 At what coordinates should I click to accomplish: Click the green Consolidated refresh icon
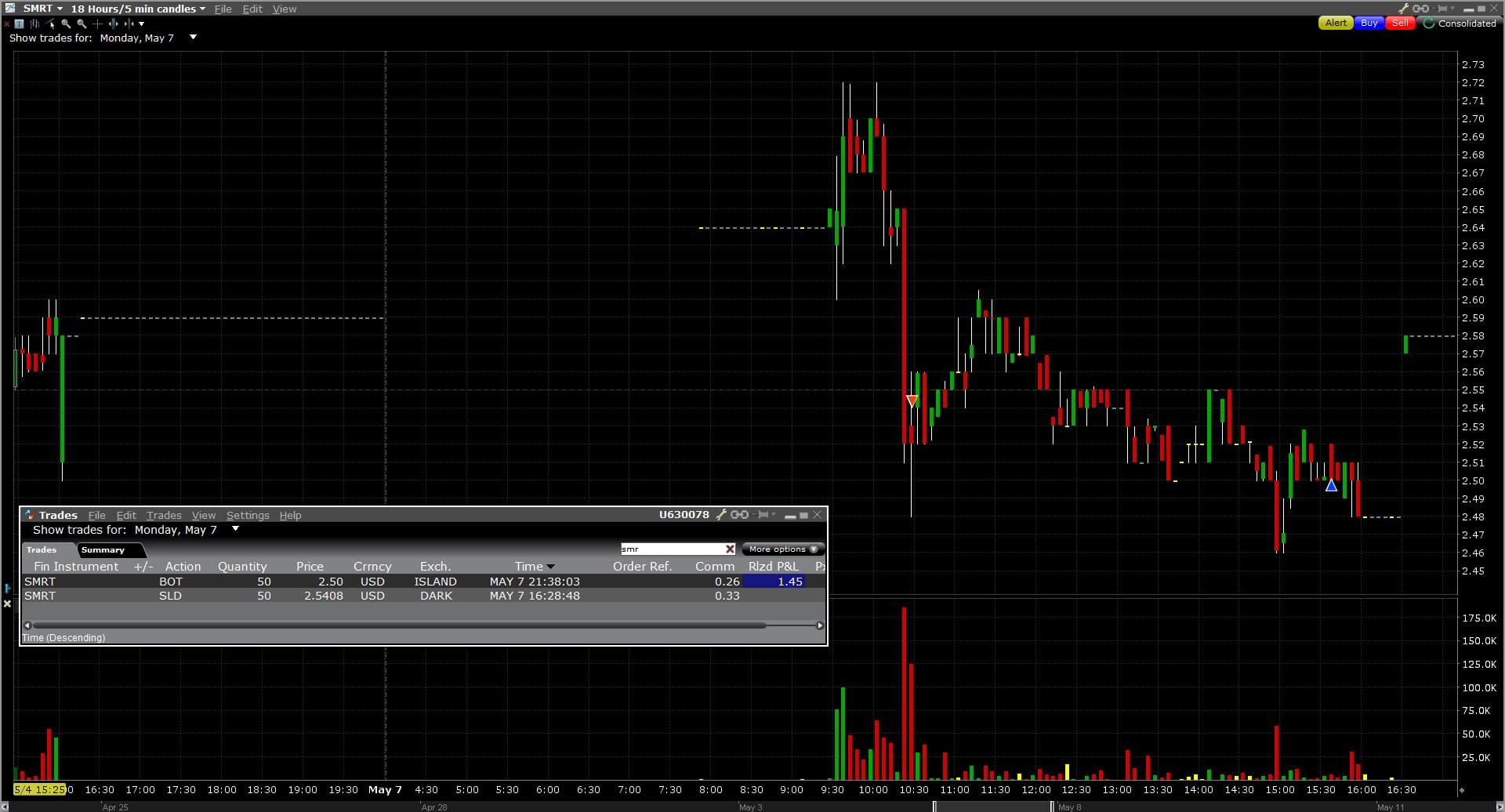[x=1429, y=23]
